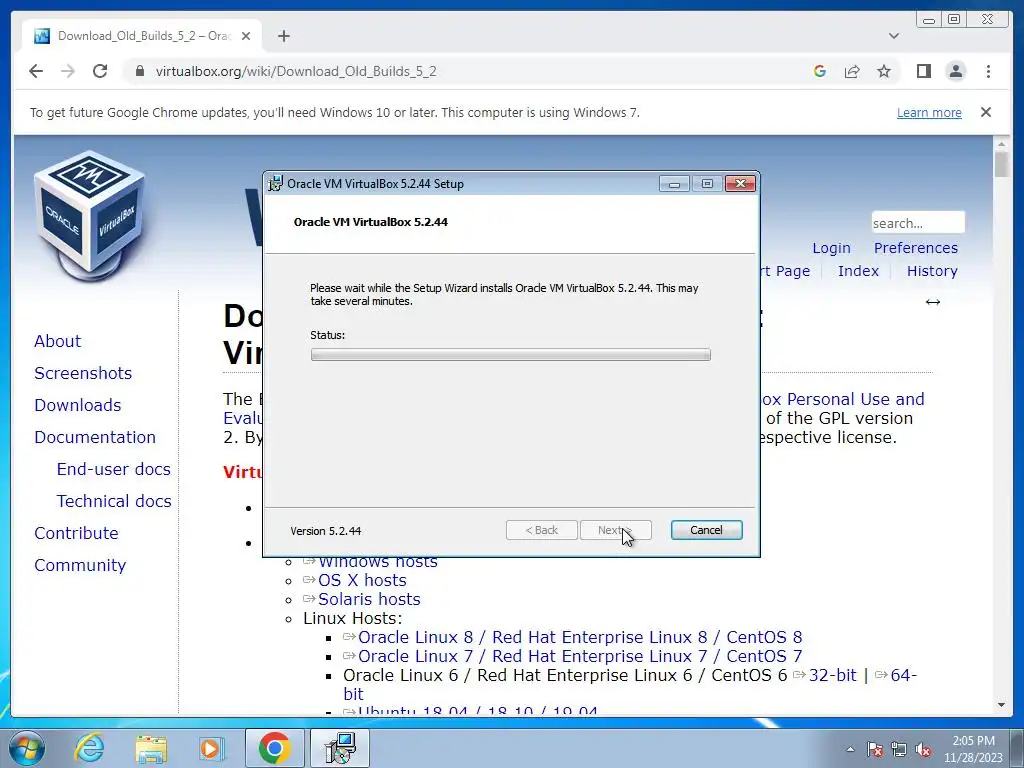
Task: Open Windows Explorer from taskbar
Action: 151,748
